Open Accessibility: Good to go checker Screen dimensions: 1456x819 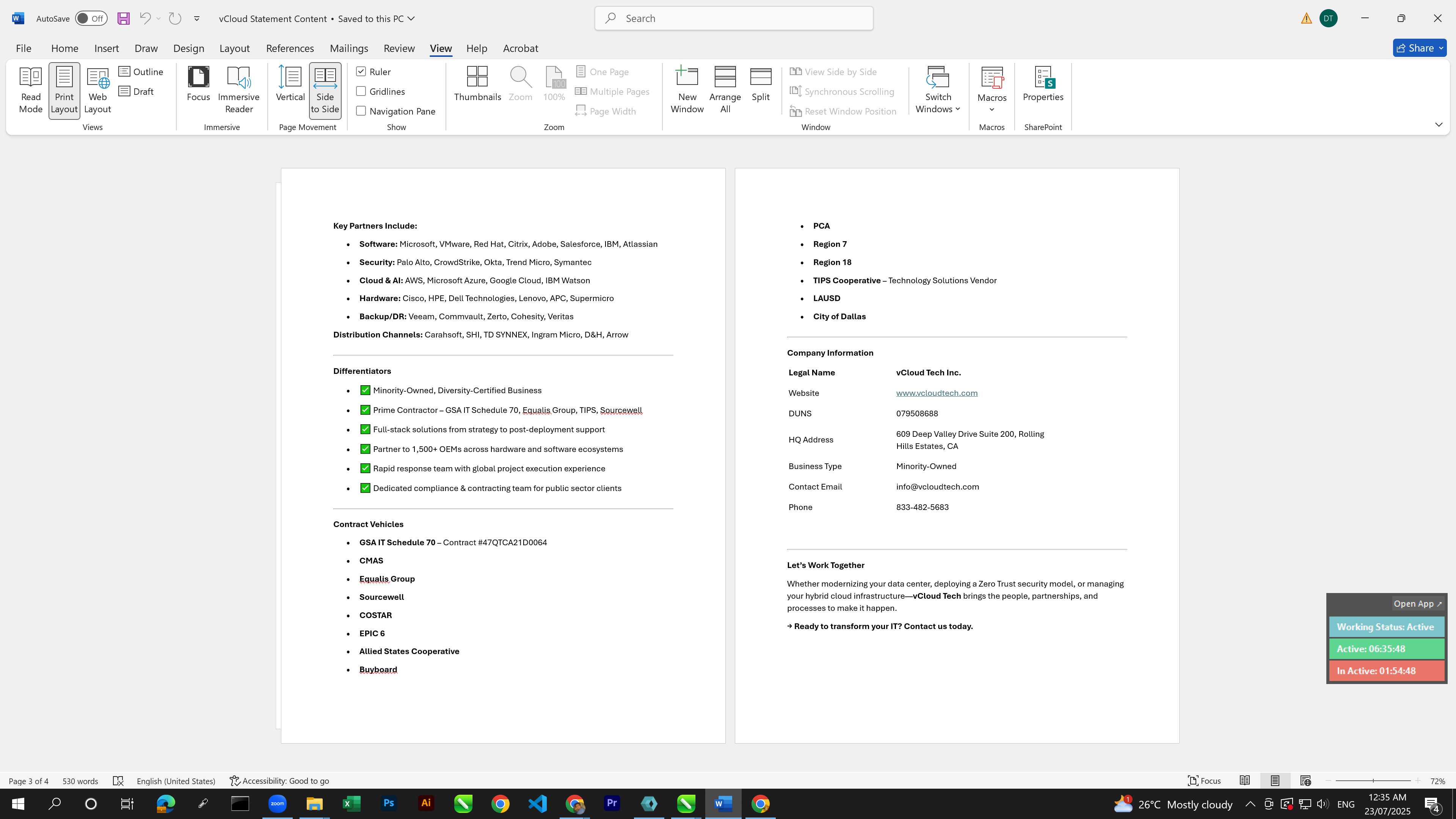point(279,781)
